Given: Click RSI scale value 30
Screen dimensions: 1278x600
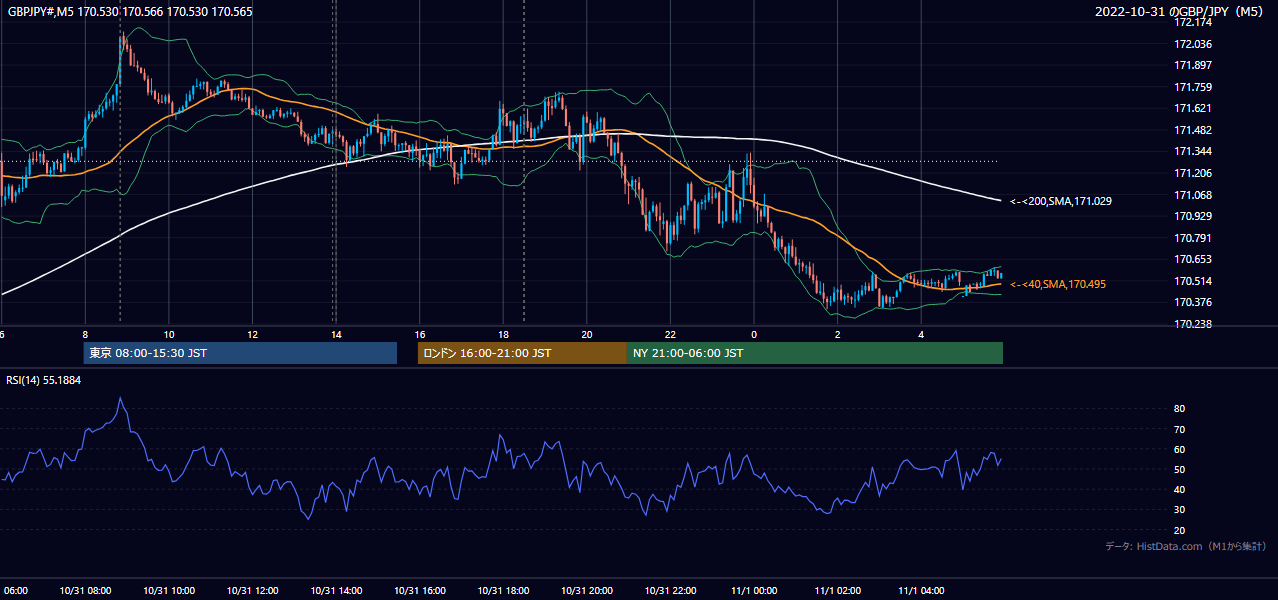Looking at the screenshot, I should [x=1180, y=510].
